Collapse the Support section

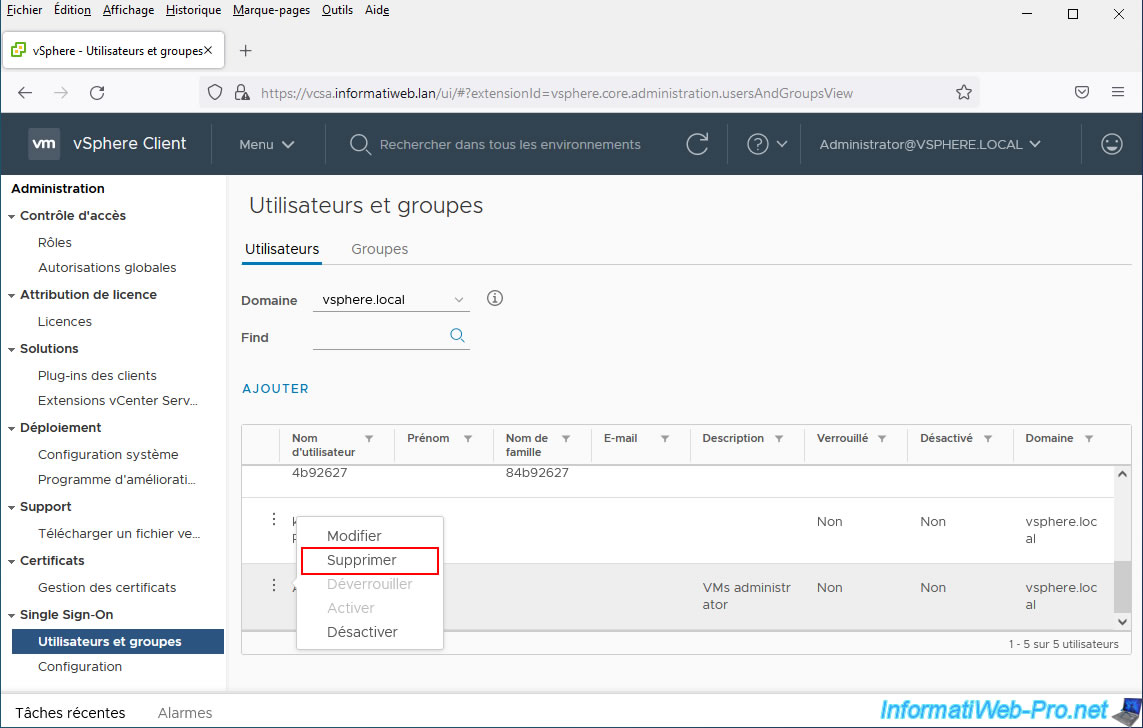(x=11, y=508)
